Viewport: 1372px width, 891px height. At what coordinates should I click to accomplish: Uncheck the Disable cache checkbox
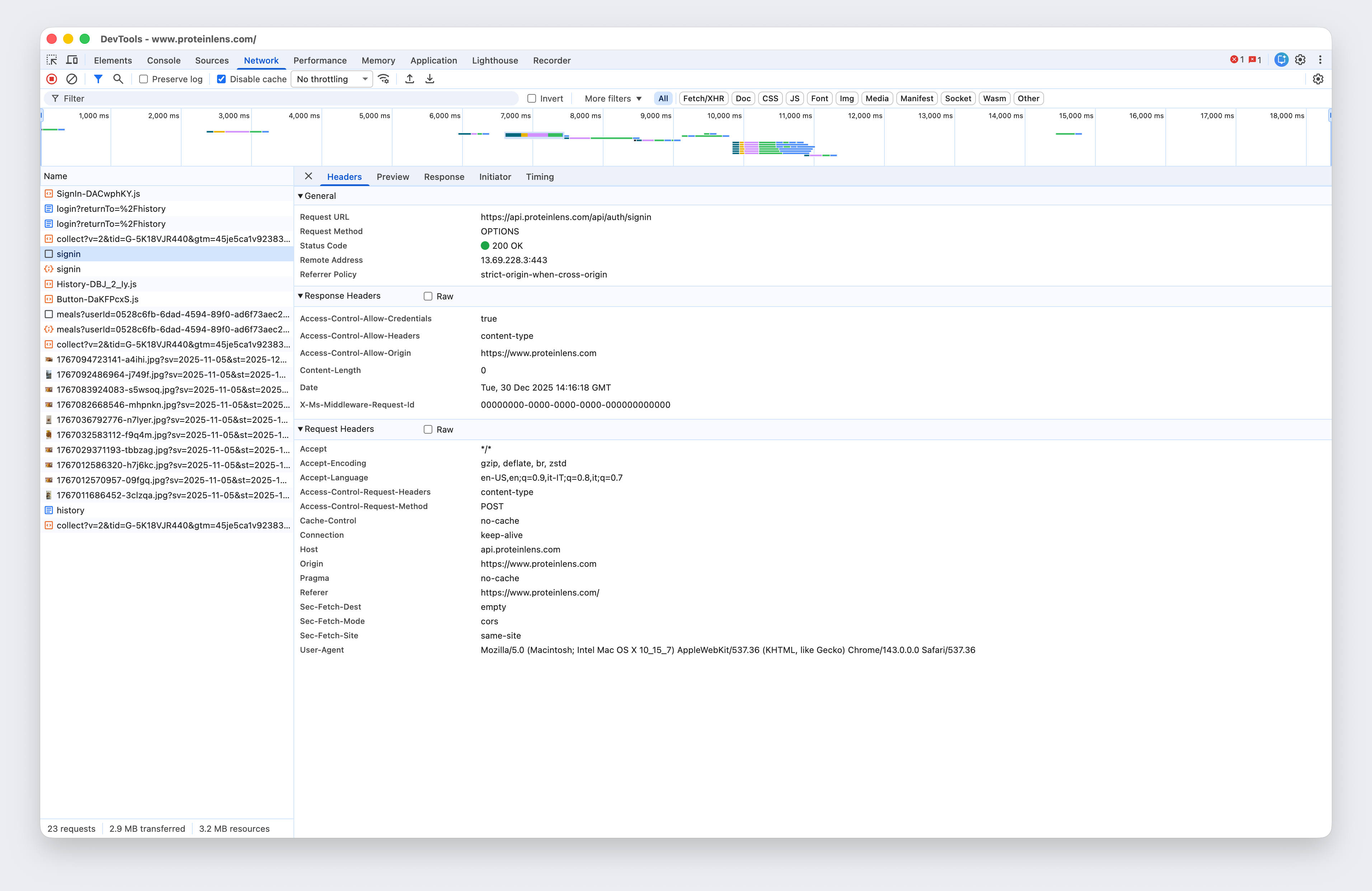click(x=221, y=79)
